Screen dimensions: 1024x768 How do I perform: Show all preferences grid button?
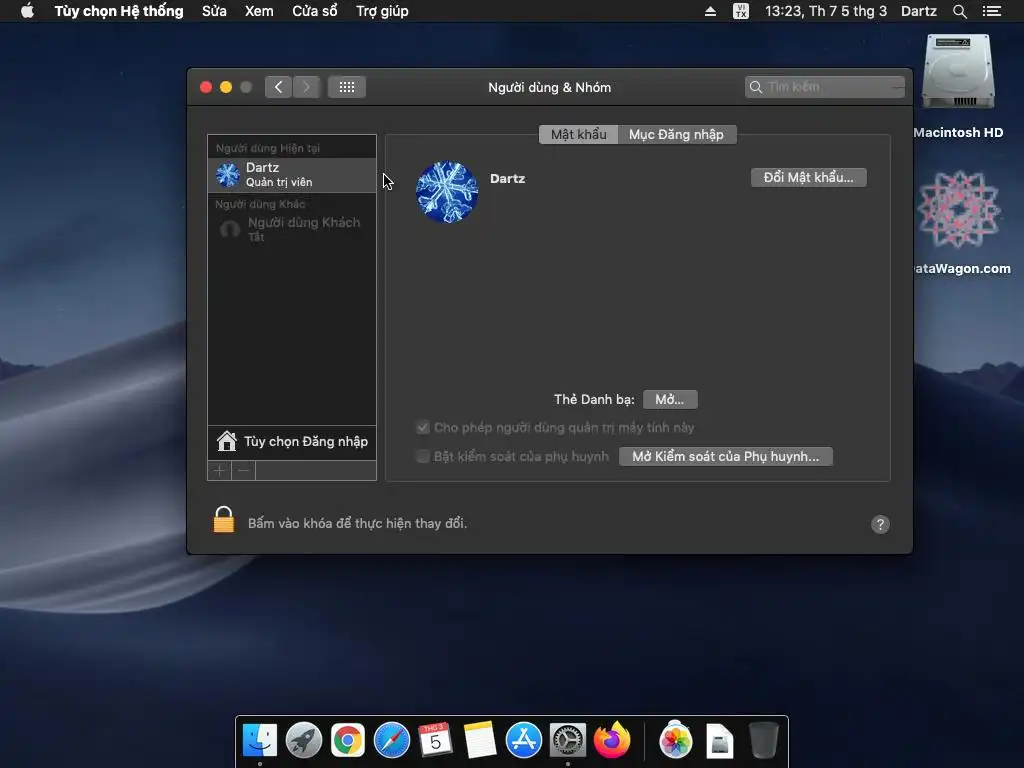[347, 87]
